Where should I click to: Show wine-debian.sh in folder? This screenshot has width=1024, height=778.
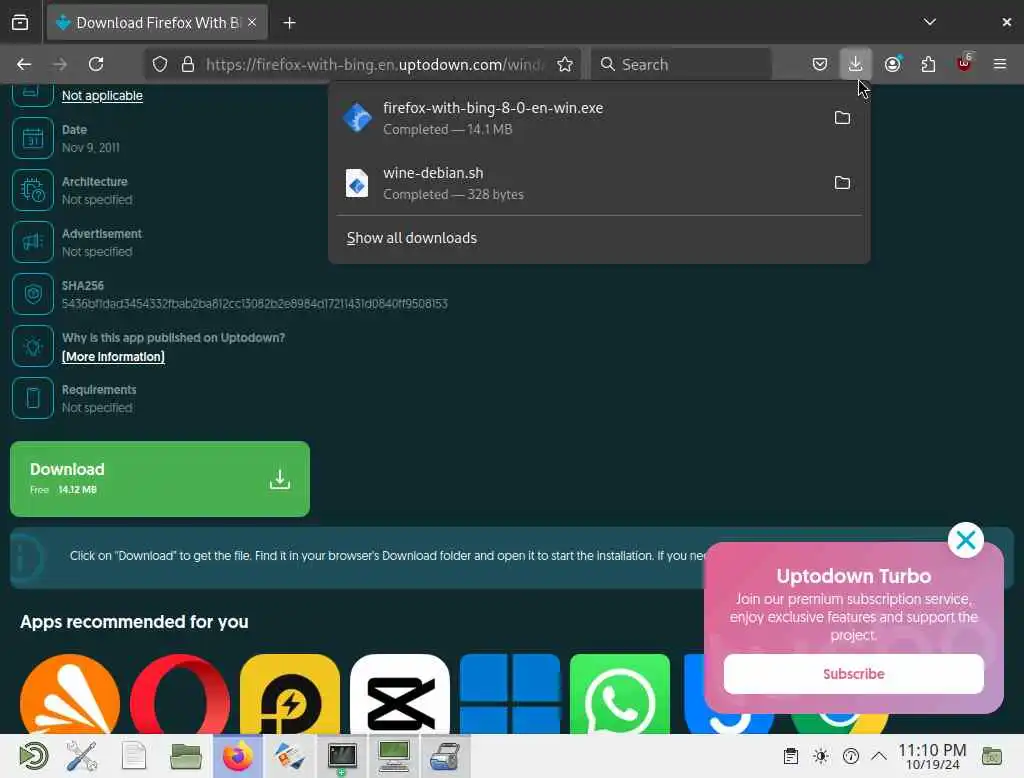842,183
